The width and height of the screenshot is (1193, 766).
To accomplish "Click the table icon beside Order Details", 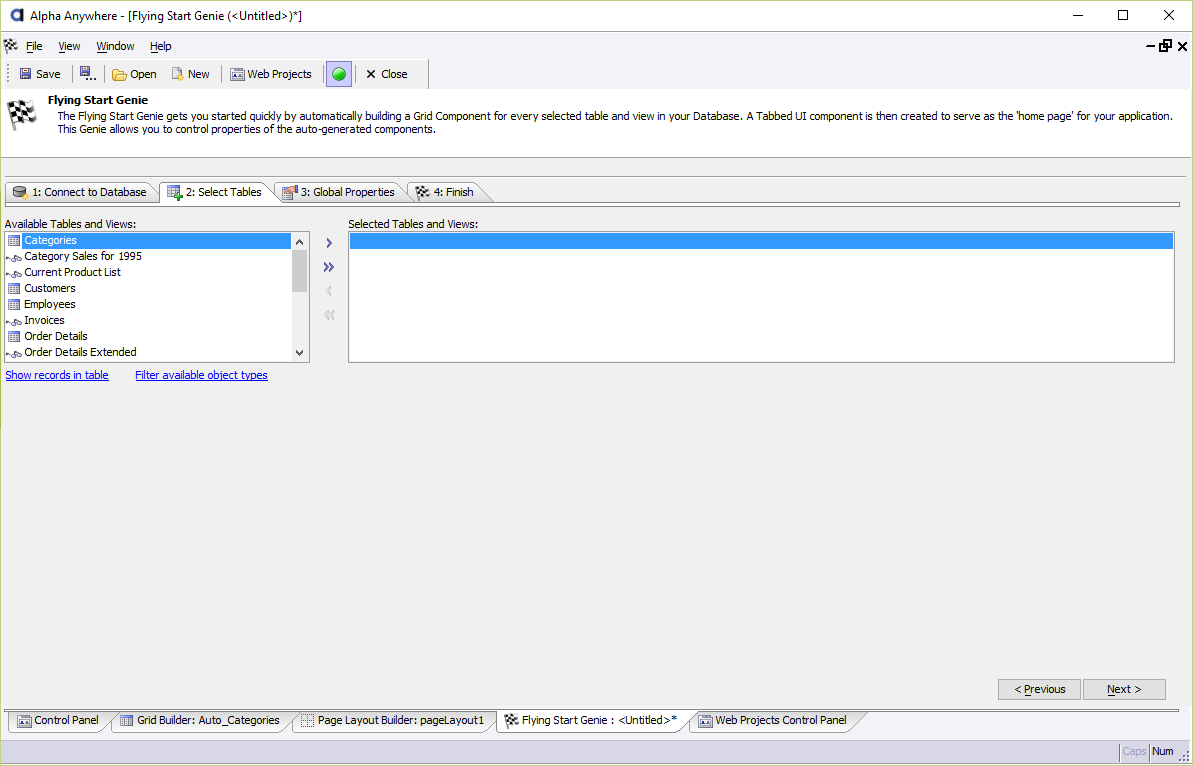I will pyautogui.click(x=14, y=336).
